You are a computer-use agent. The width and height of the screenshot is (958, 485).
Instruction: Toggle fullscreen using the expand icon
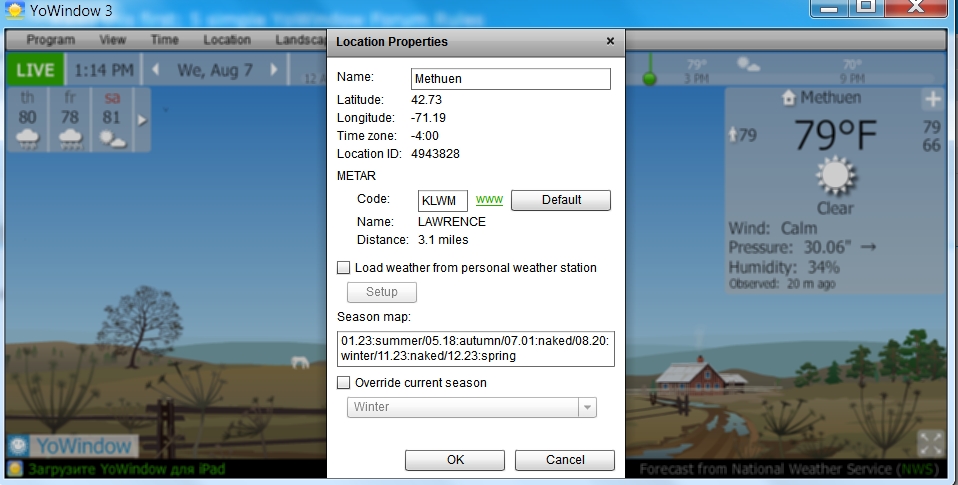[930, 443]
